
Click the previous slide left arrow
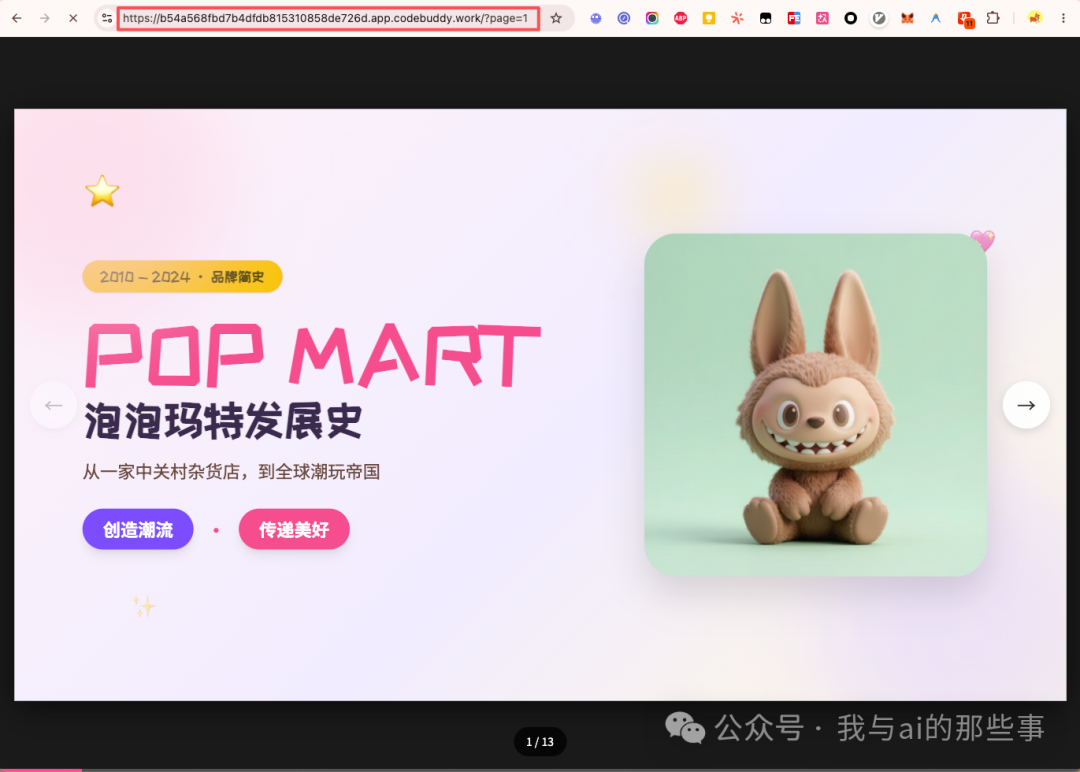coord(53,405)
